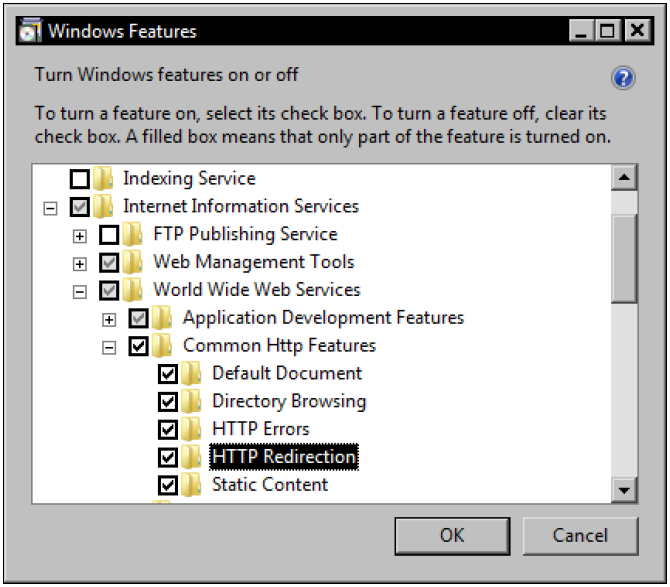Collapse the World Wide Web Services node
This screenshot has height=587, width=670.
(x=79, y=292)
